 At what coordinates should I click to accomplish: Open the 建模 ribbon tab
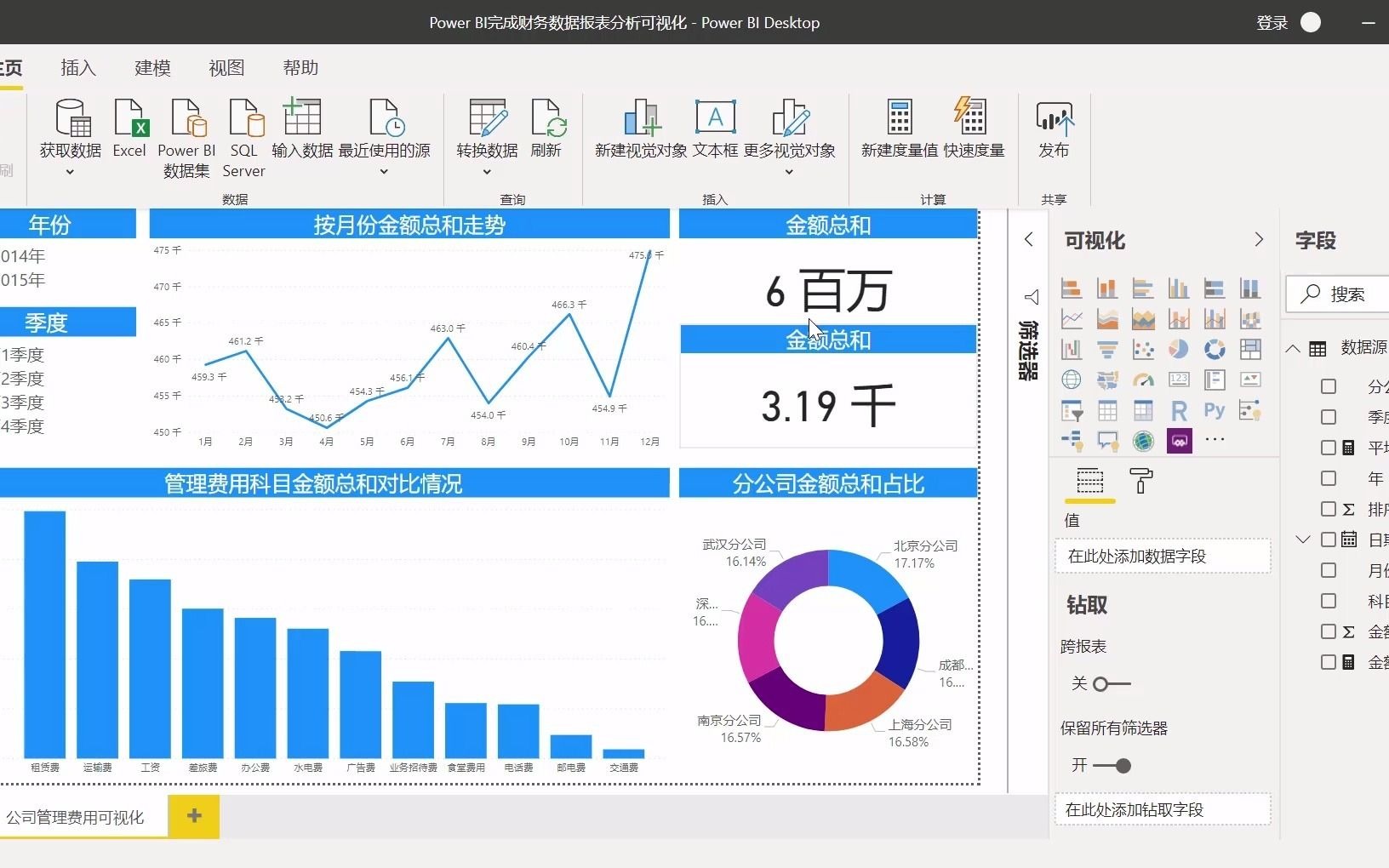click(152, 67)
